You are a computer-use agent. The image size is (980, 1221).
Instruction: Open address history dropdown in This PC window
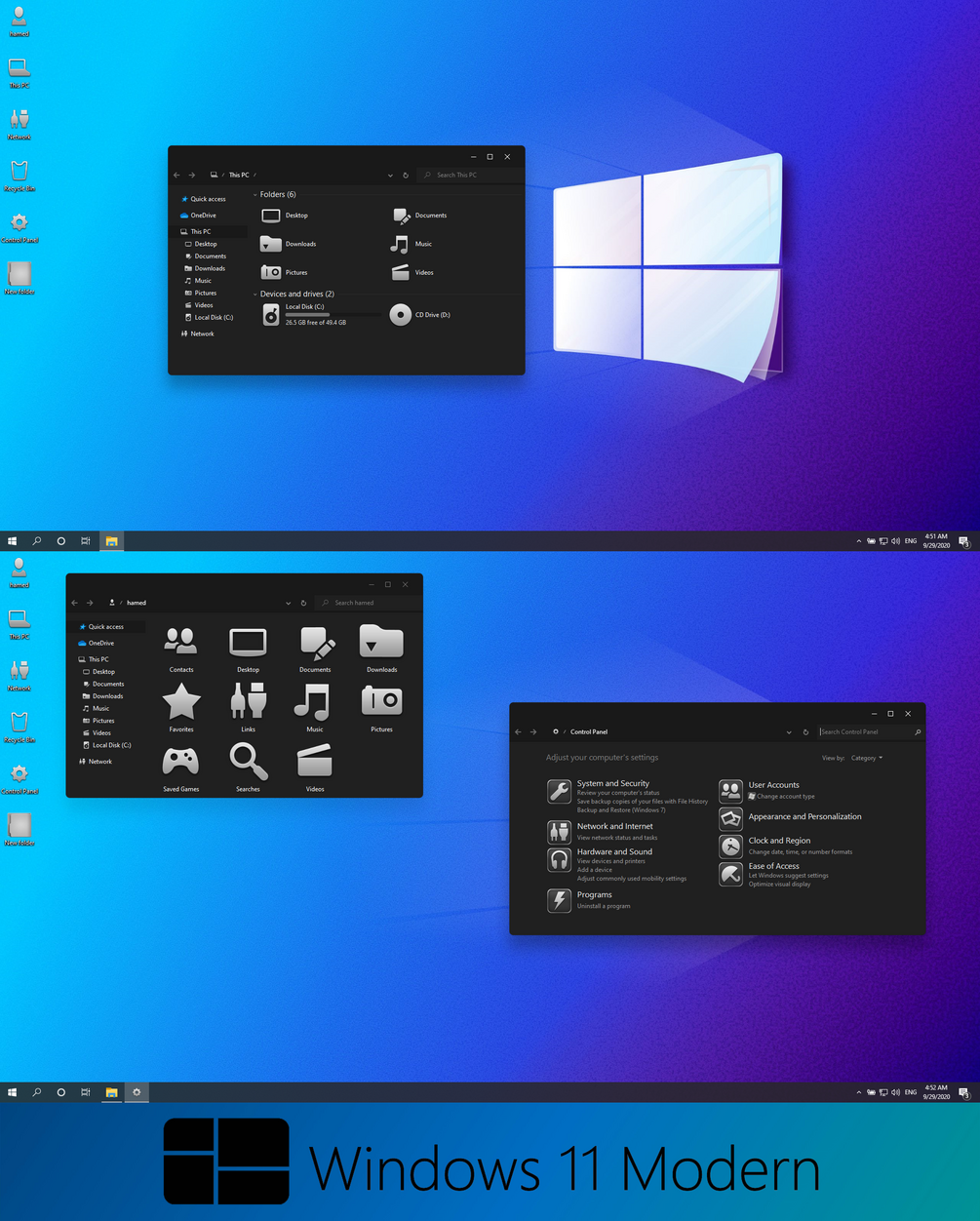pyautogui.click(x=390, y=176)
